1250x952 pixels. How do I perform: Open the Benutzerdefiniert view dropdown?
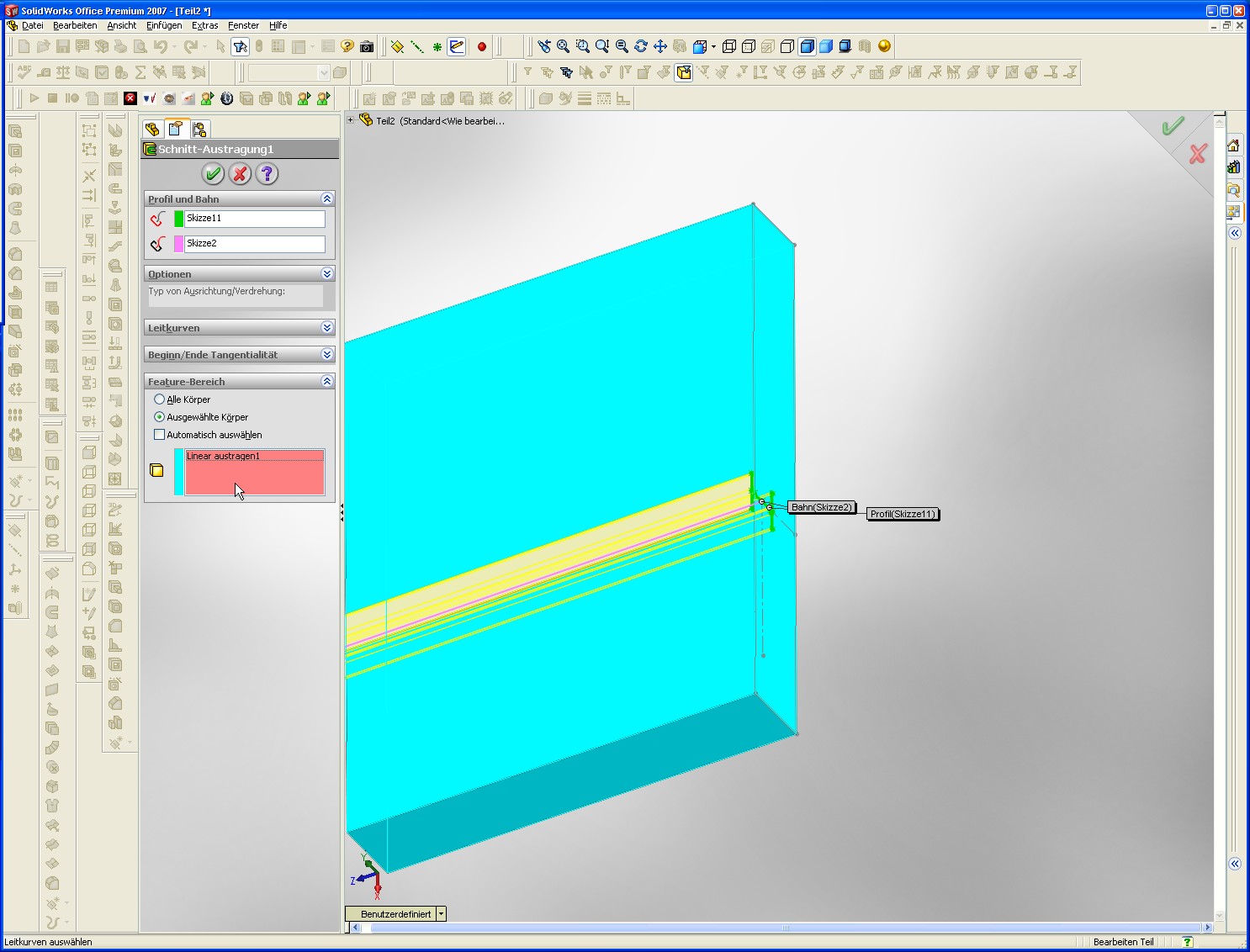coord(441,914)
